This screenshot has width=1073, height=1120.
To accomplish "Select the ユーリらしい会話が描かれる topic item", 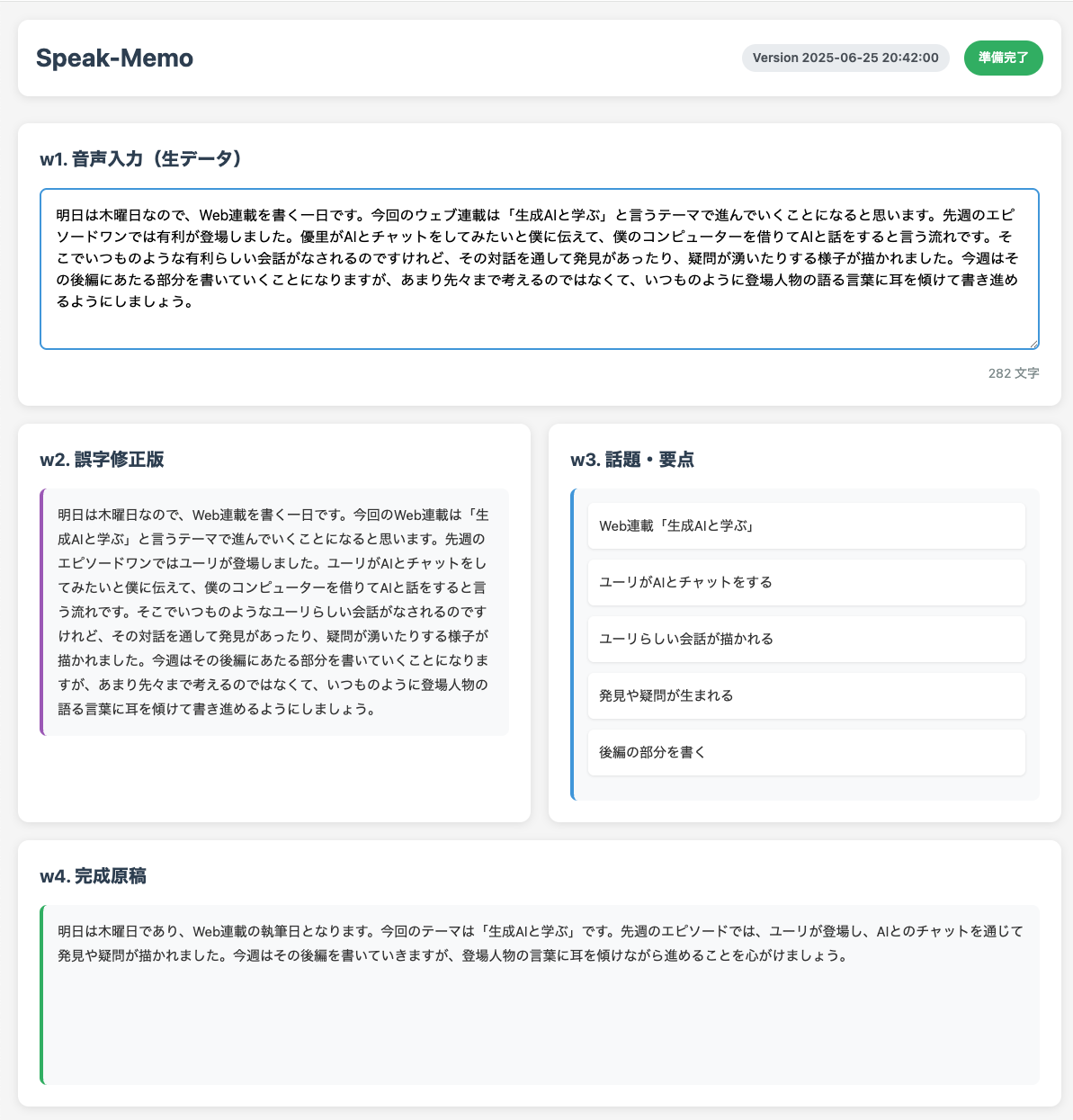I will pos(807,639).
